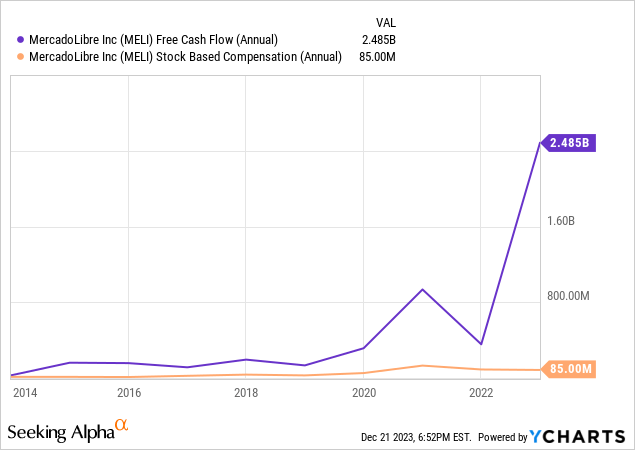Click the 2.485B value in the legend
The image size is (635, 450).
click(379, 40)
